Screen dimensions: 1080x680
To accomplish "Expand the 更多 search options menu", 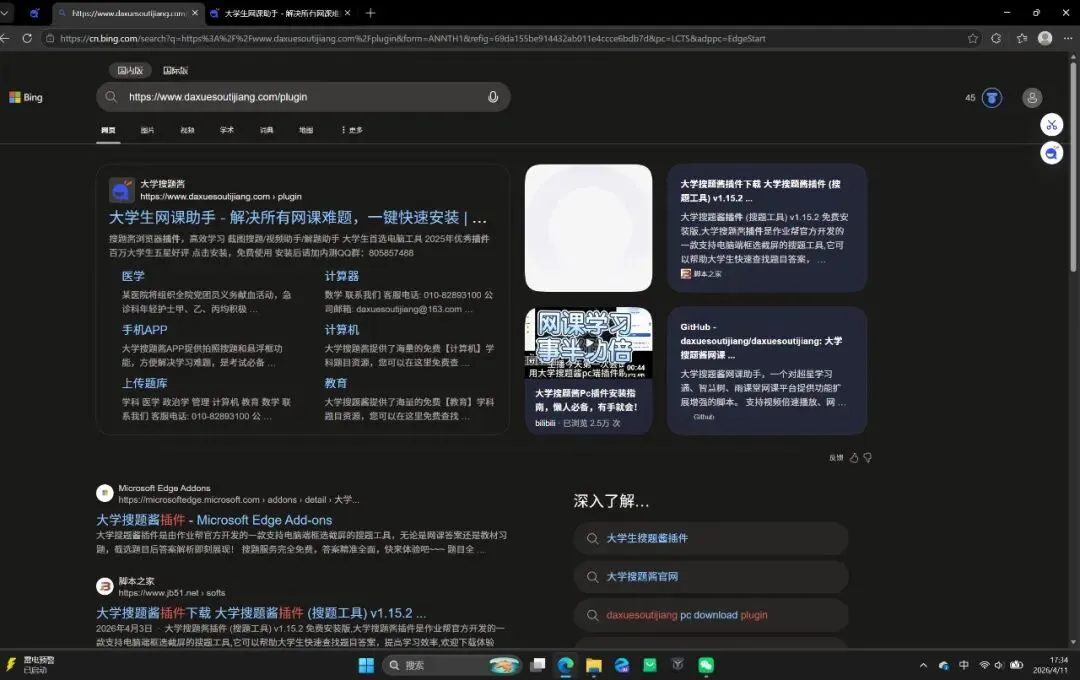I will tap(352, 130).
